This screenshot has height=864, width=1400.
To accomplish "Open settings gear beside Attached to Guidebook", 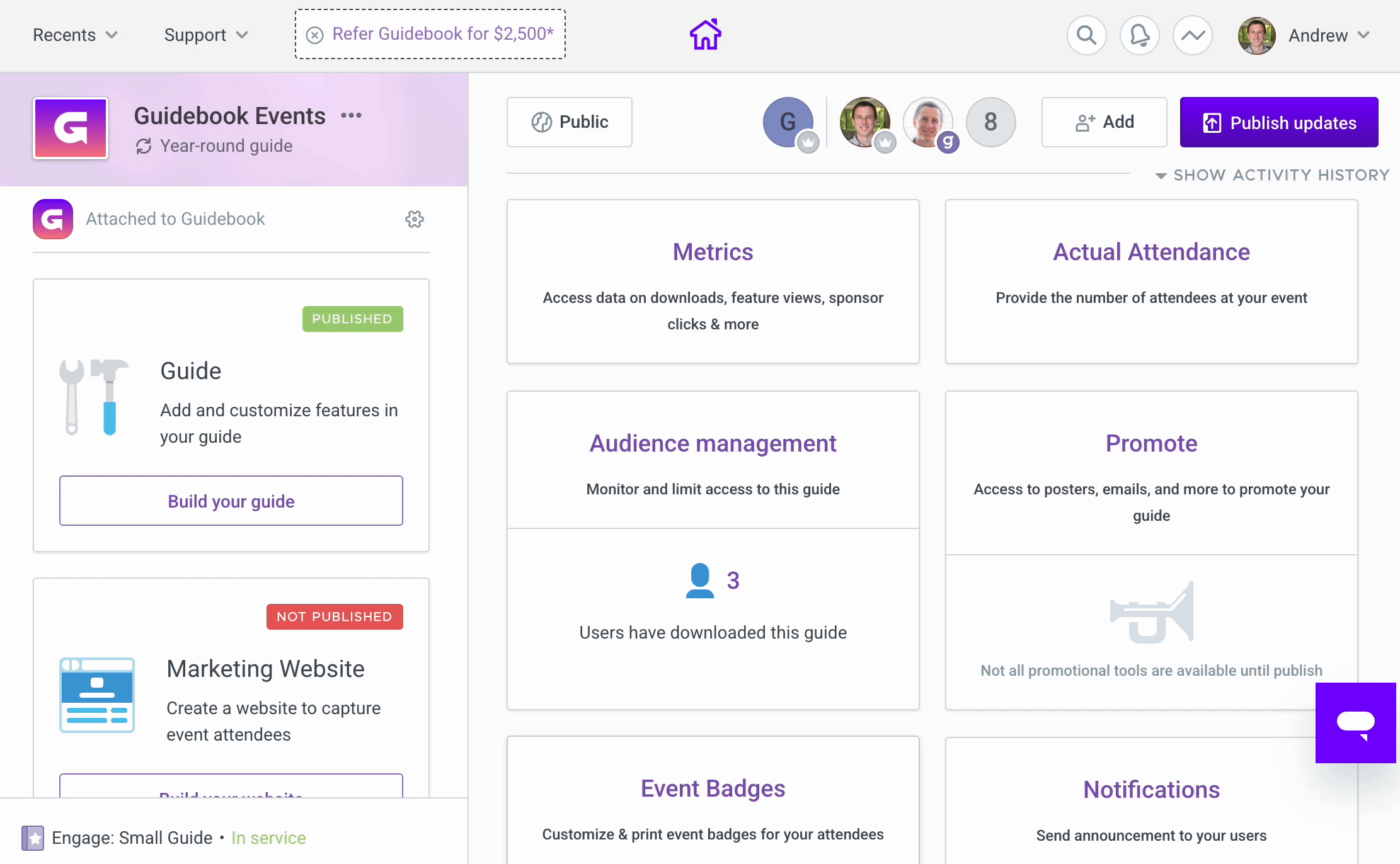I will click(x=414, y=219).
